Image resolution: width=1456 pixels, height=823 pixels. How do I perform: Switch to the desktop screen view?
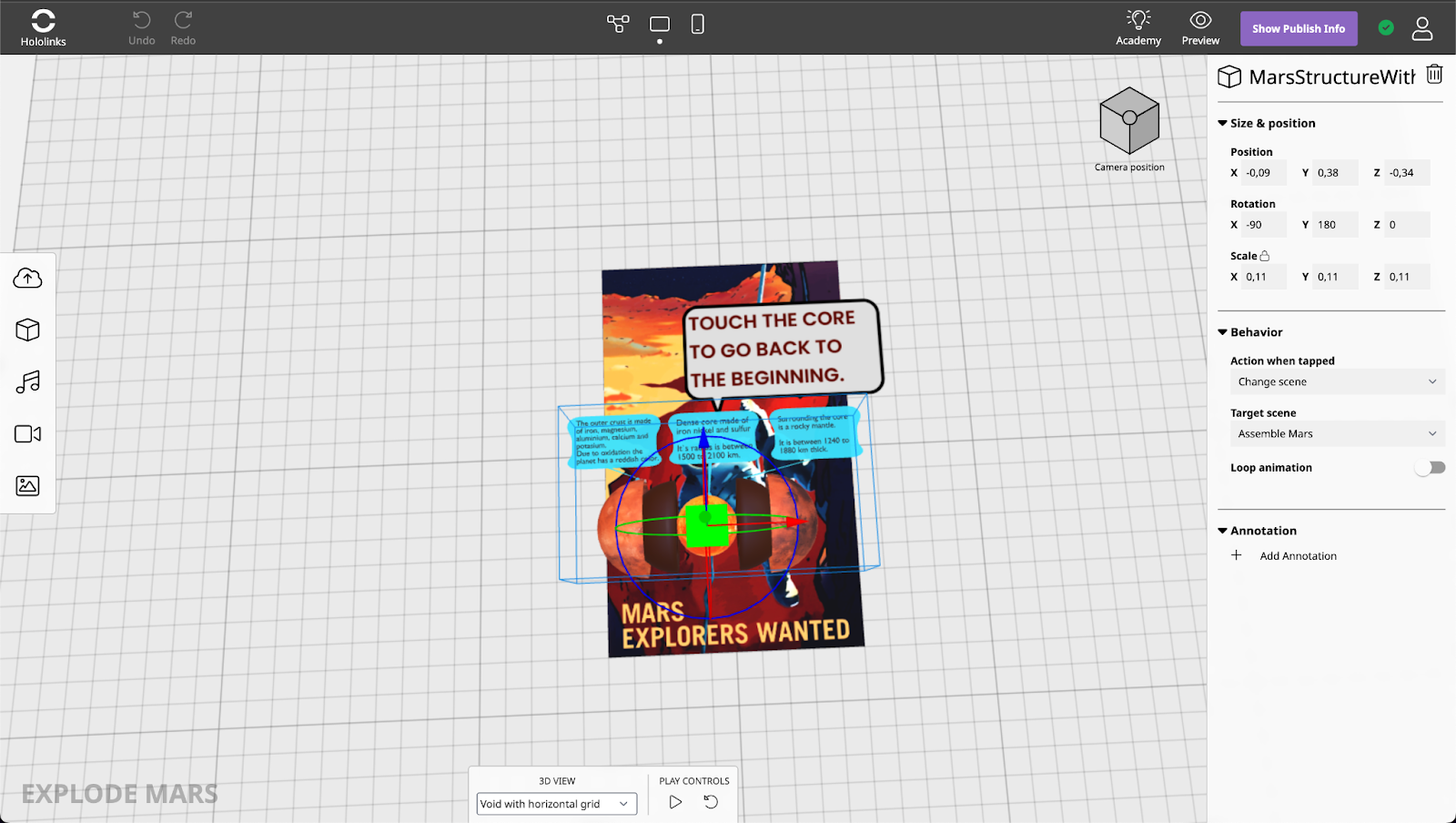point(660,24)
